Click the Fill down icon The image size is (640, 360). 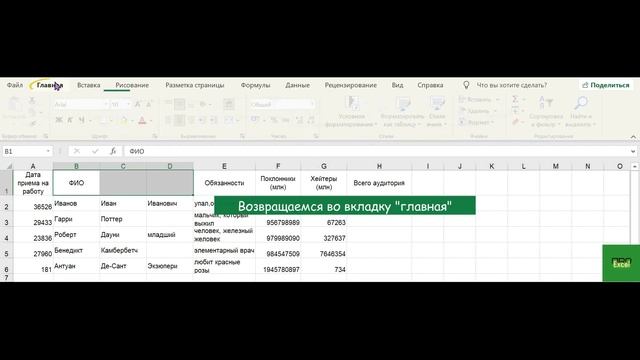pyautogui.click(x=516, y=111)
